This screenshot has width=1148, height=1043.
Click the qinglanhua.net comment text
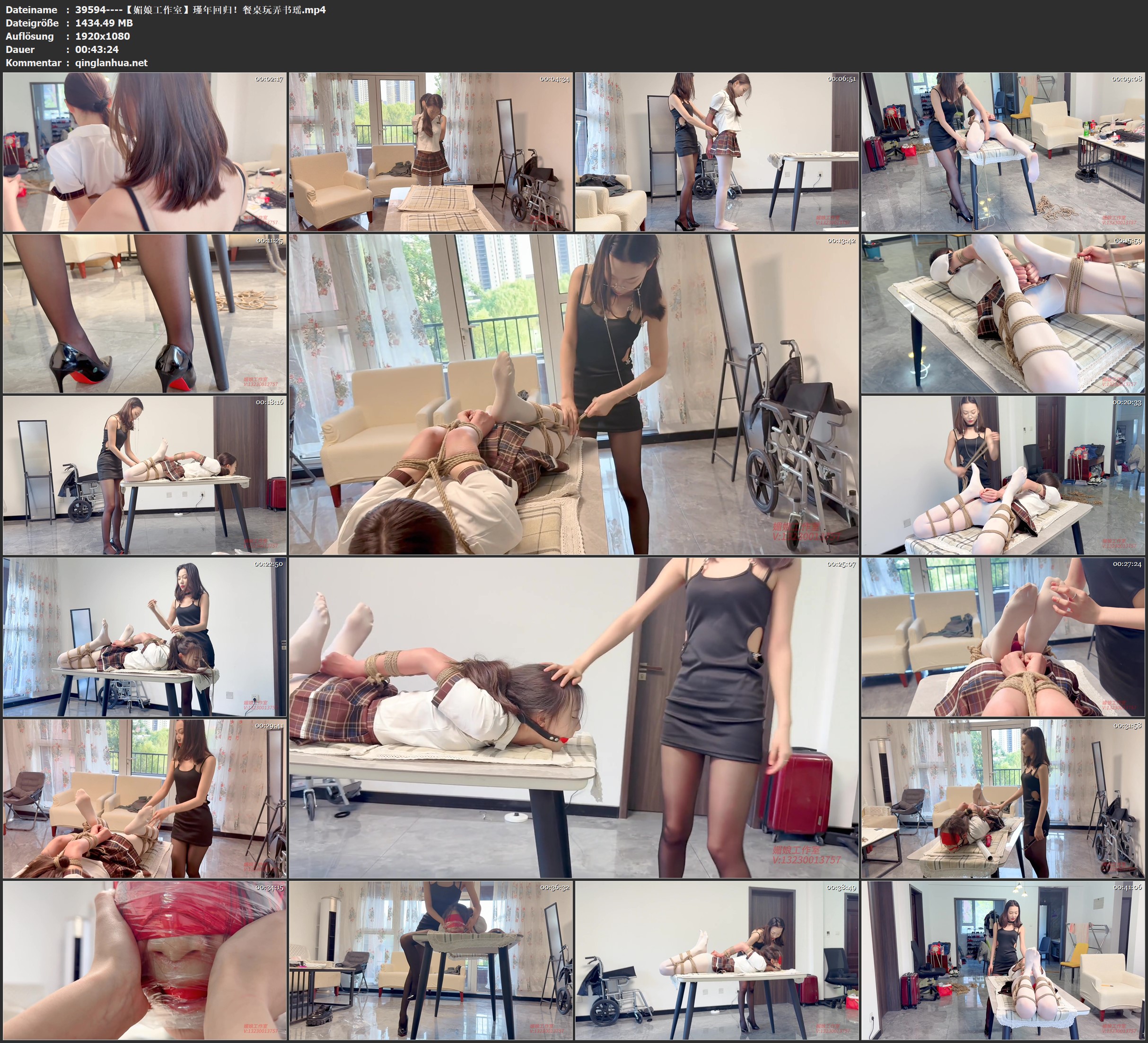pos(111,62)
